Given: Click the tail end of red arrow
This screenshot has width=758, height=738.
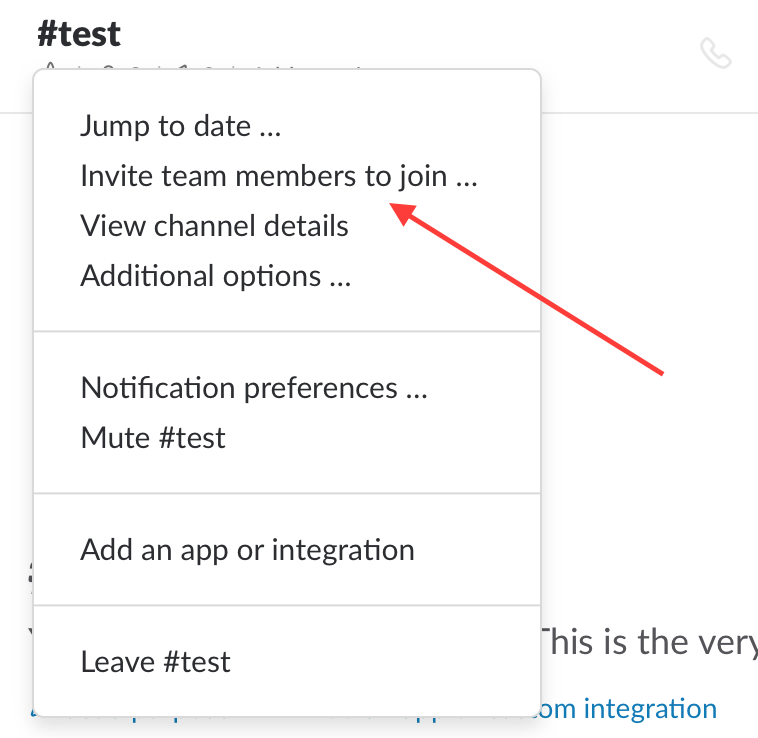Looking at the screenshot, I should pos(661,373).
